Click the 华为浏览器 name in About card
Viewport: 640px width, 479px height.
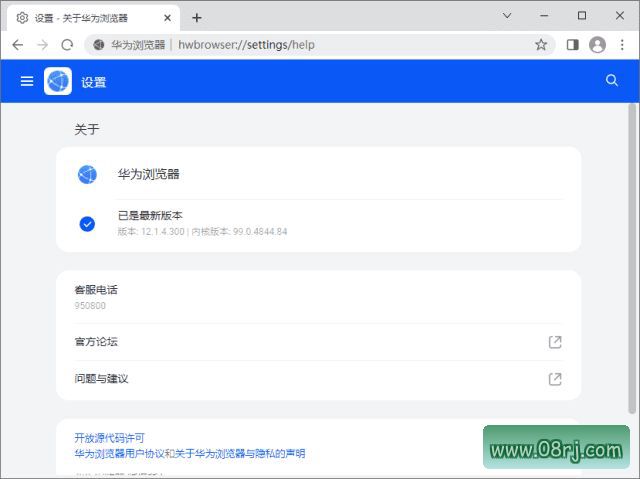149,174
